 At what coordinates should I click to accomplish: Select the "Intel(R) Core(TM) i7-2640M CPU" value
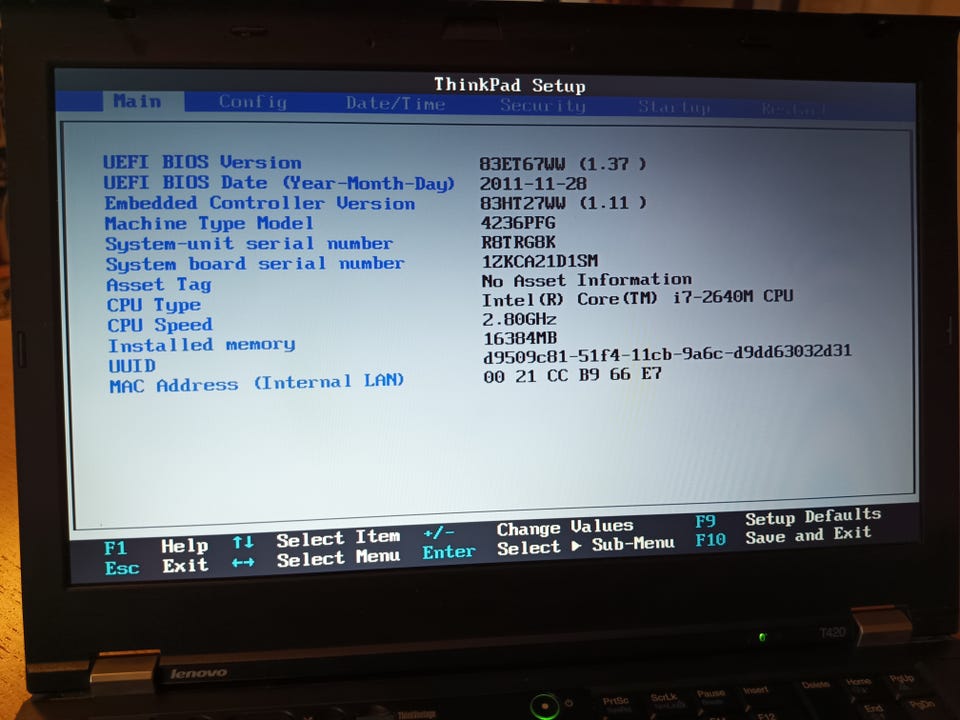point(637,298)
